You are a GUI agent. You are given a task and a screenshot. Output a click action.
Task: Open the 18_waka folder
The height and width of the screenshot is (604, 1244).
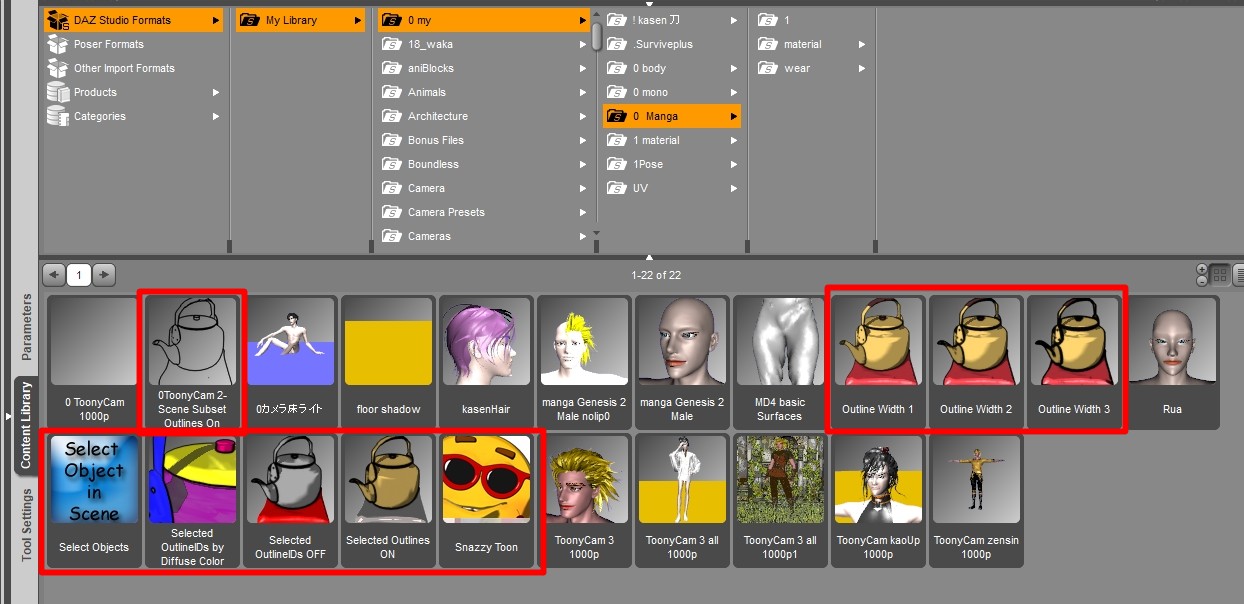click(x=484, y=44)
